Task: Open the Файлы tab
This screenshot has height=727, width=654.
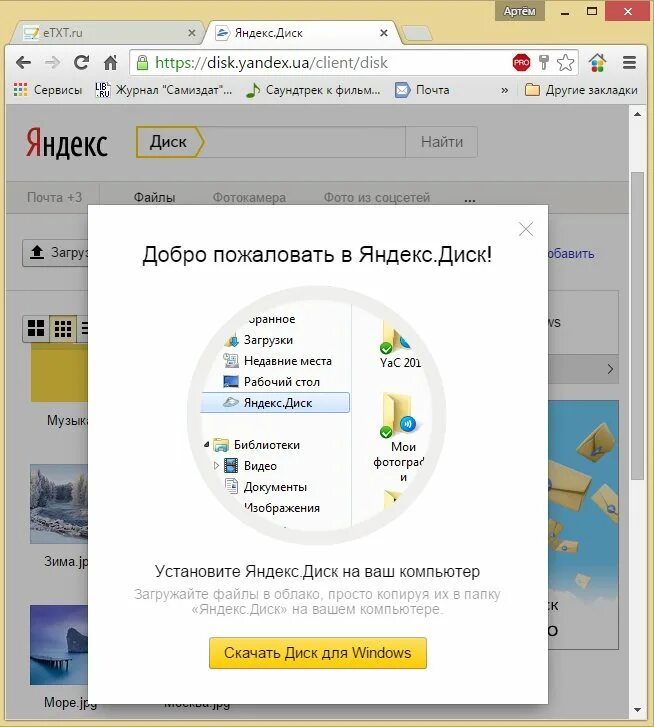Action: click(154, 198)
